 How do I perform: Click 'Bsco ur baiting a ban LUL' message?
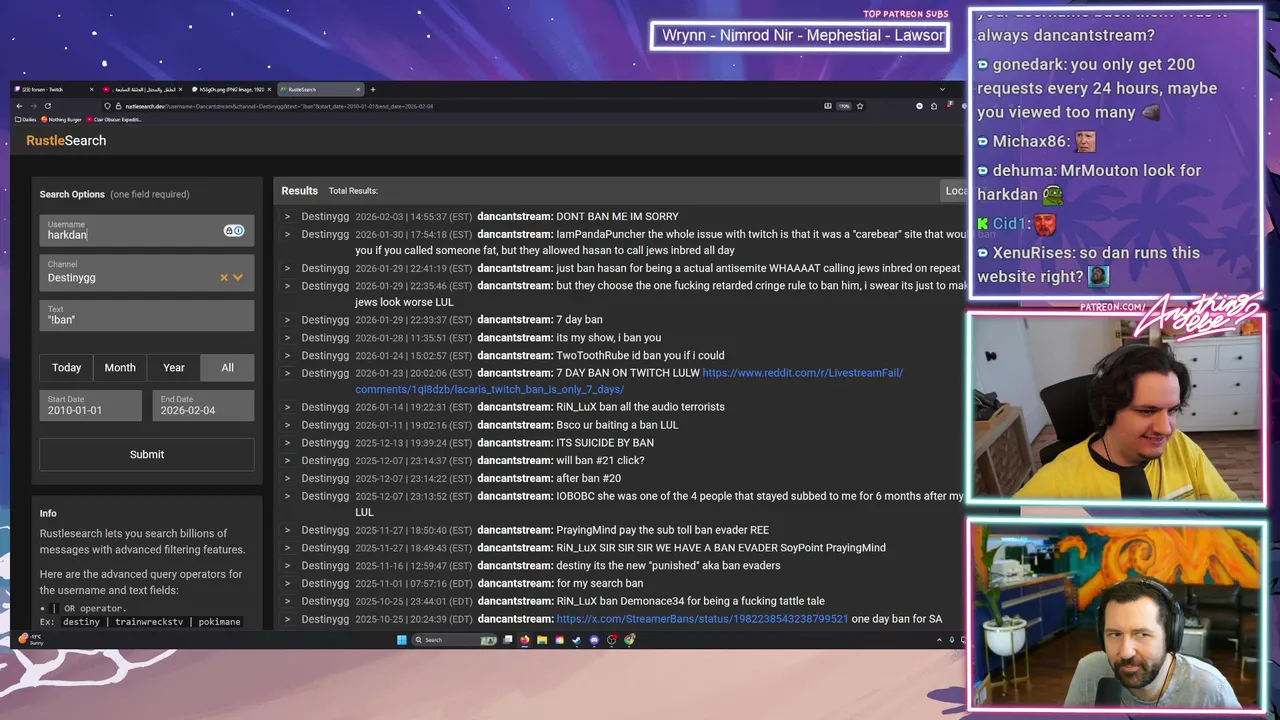pyautogui.click(x=617, y=425)
